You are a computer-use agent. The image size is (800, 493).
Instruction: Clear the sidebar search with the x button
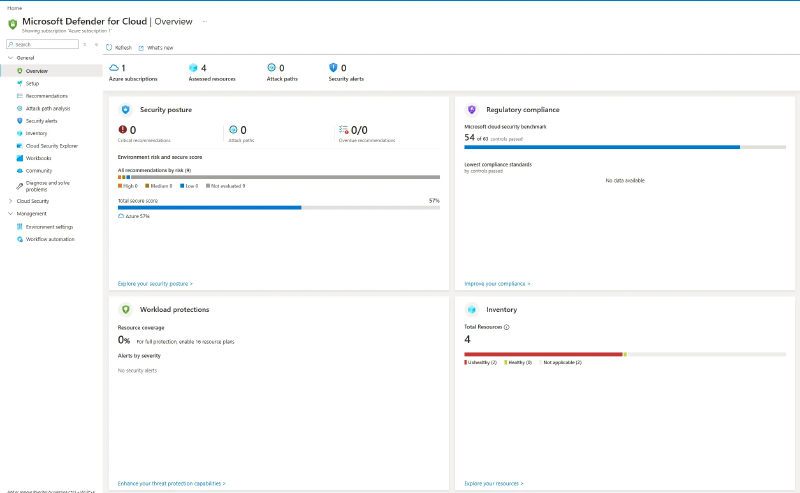point(85,44)
